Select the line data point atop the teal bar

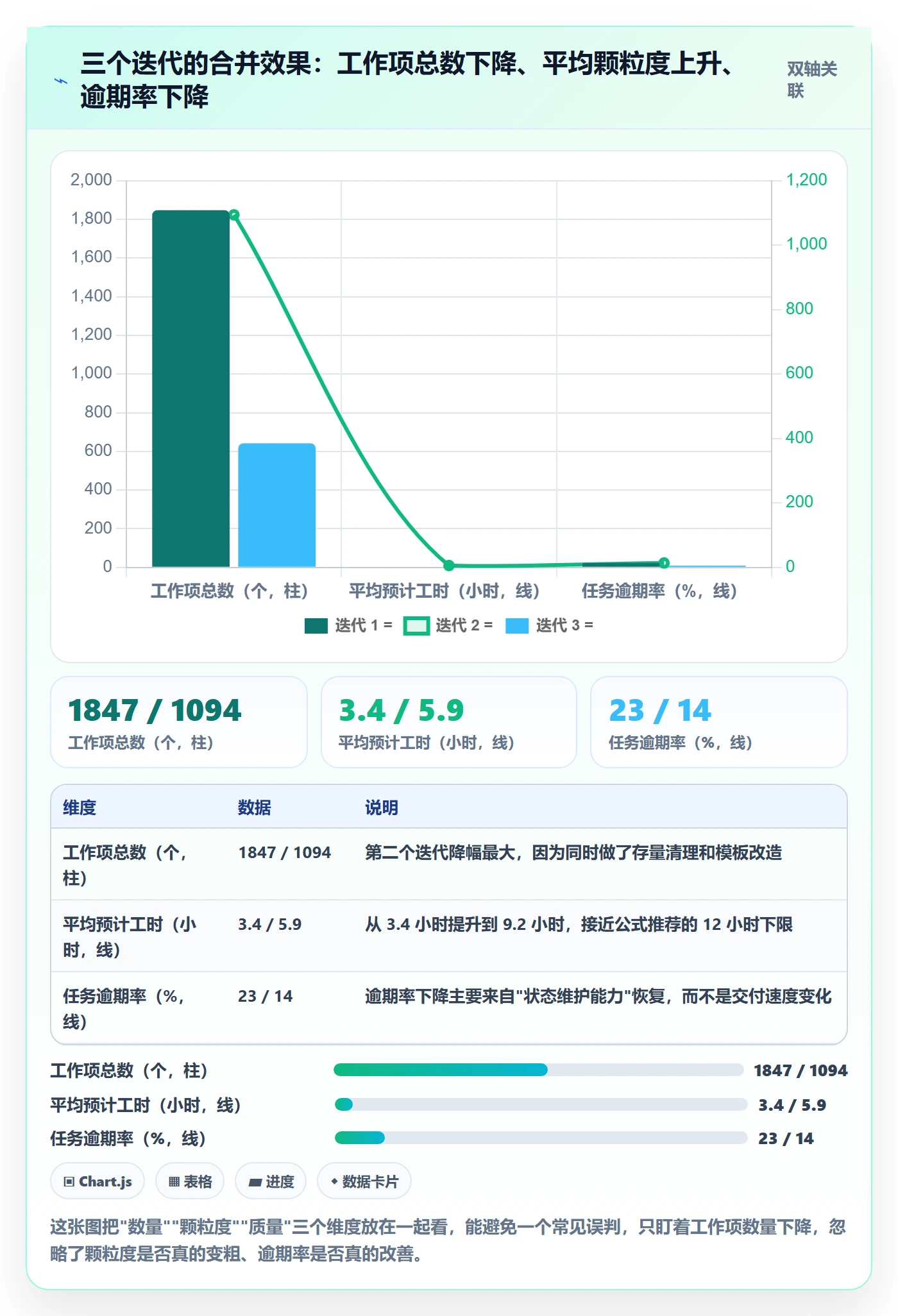pyautogui.click(x=234, y=215)
